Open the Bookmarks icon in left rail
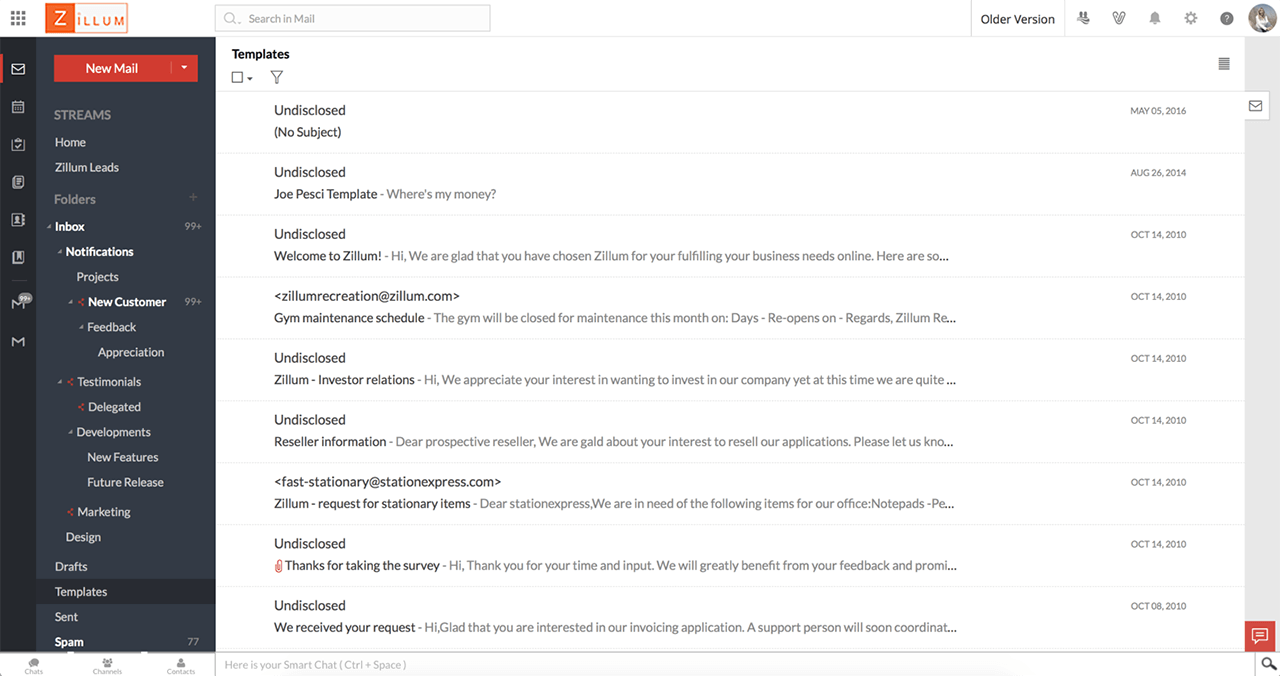Screen dimensions: 1280x676 (x=18, y=257)
